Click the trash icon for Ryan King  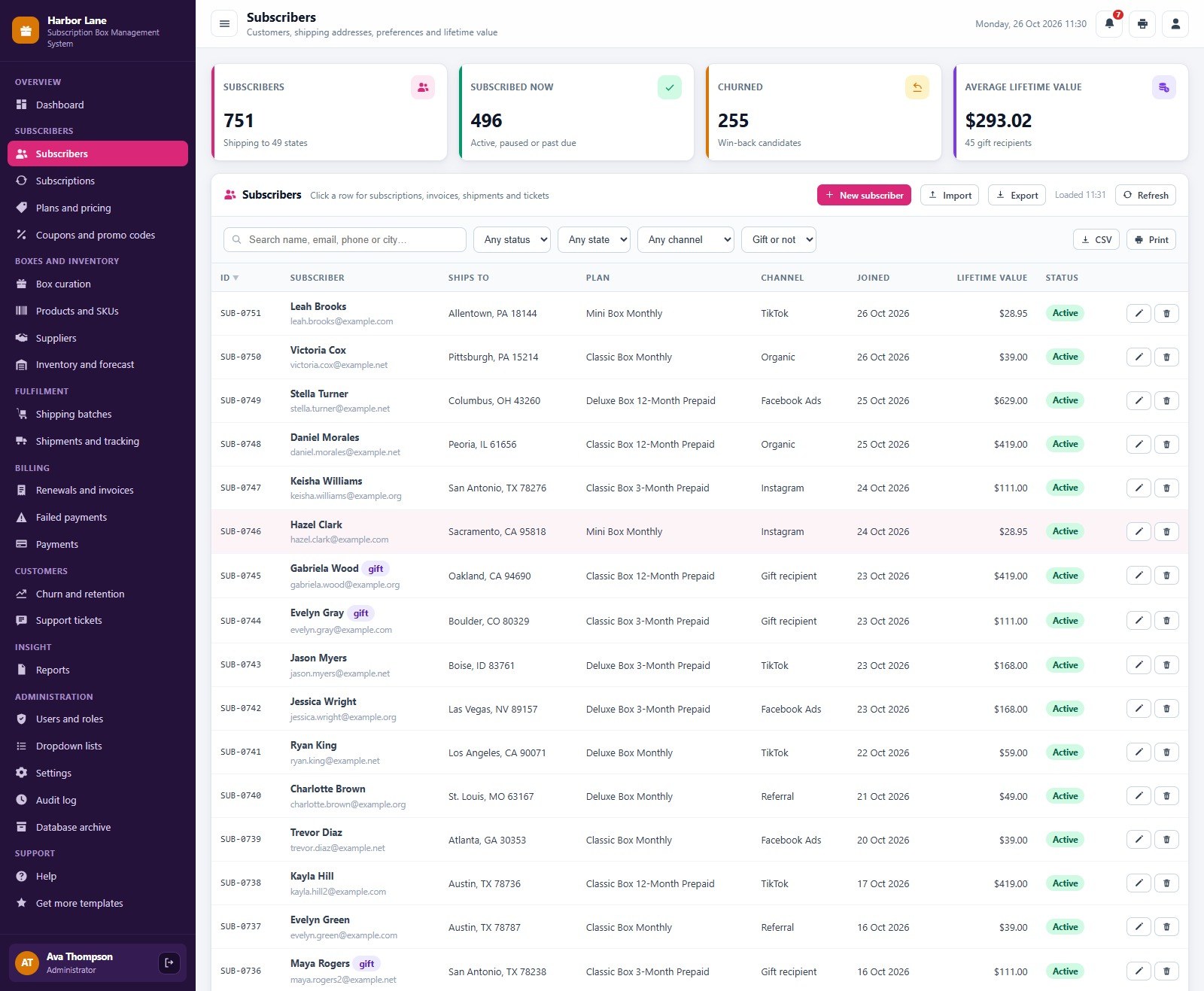[1166, 752]
